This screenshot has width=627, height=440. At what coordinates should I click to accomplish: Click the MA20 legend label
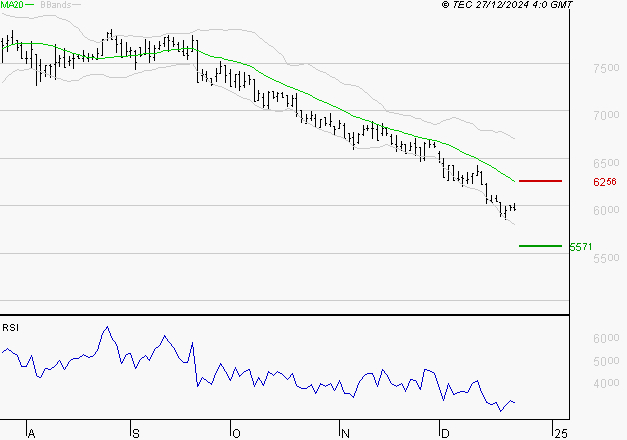pyautogui.click(x=12, y=4)
